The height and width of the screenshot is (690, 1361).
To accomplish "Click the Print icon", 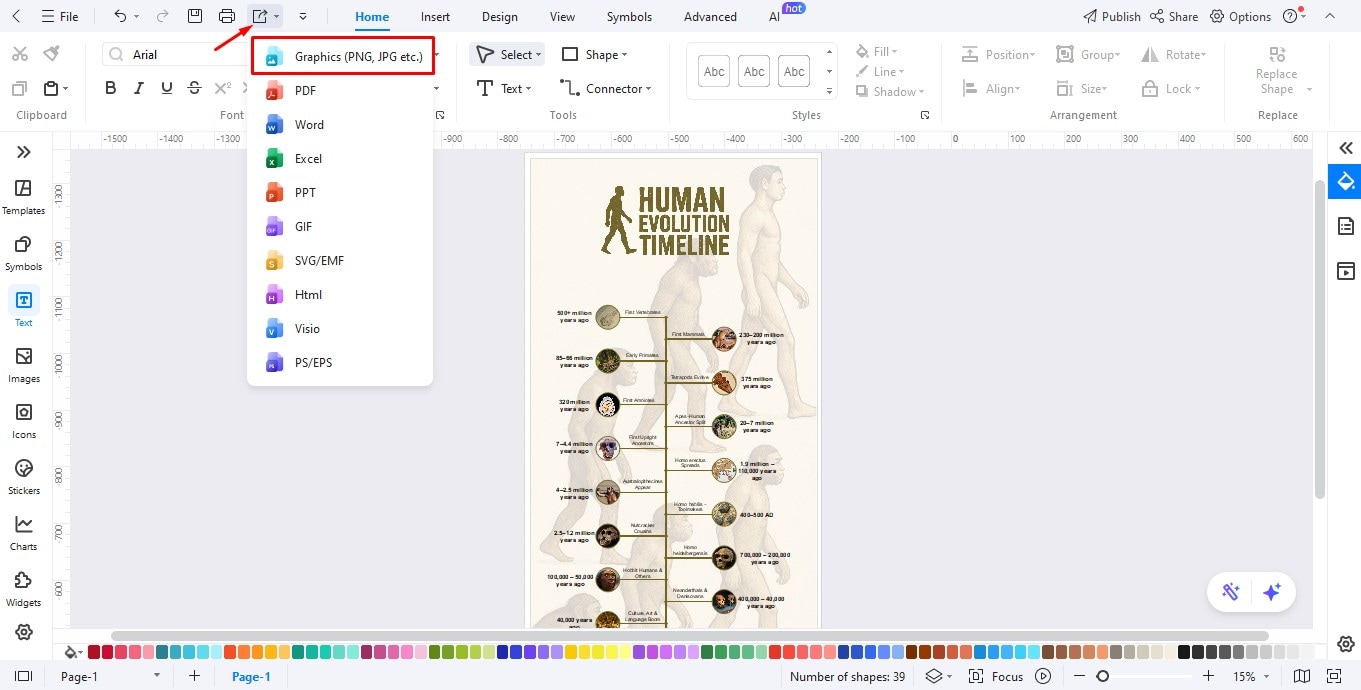I will [x=227, y=16].
